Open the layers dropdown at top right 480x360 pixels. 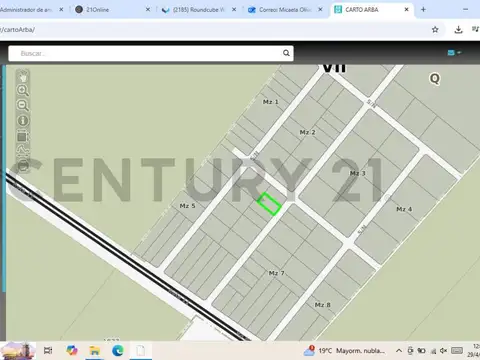[454, 53]
